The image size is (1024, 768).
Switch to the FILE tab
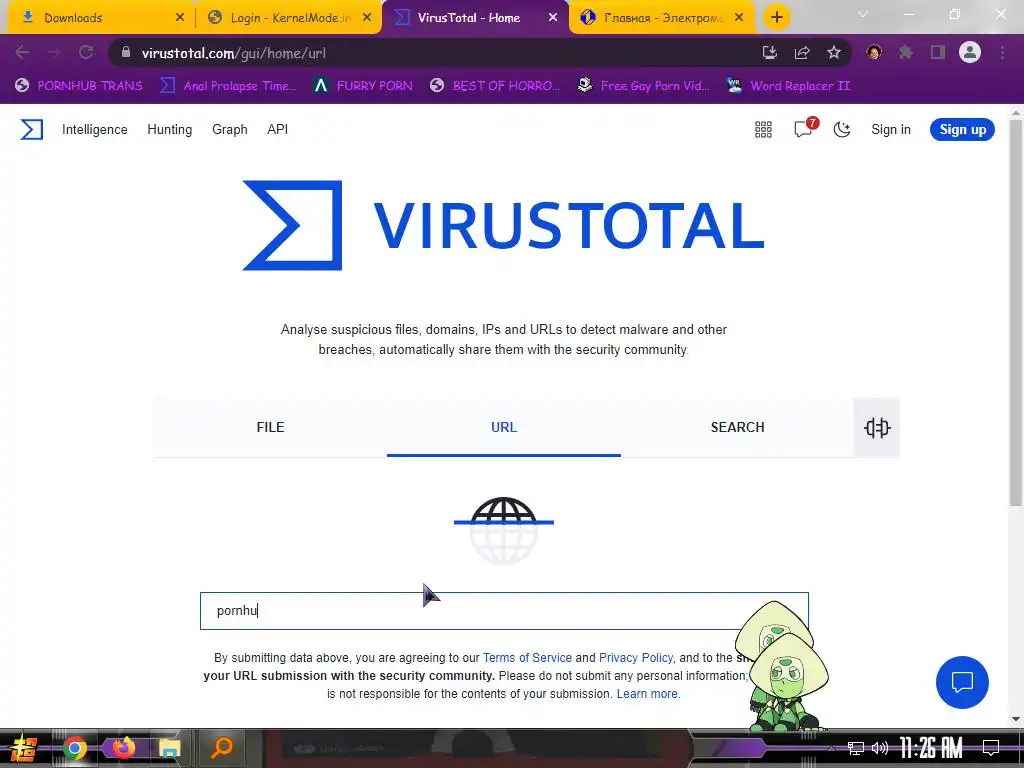coord(270,427)
